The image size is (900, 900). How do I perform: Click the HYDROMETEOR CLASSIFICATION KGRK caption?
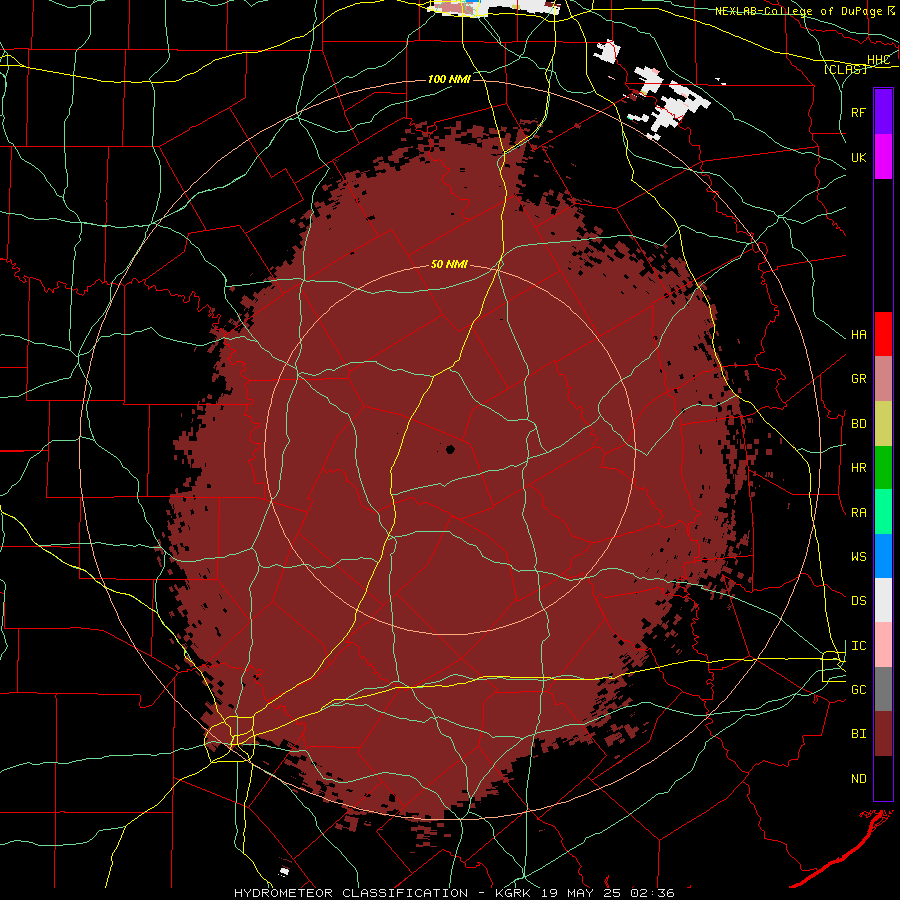(454, 893)
